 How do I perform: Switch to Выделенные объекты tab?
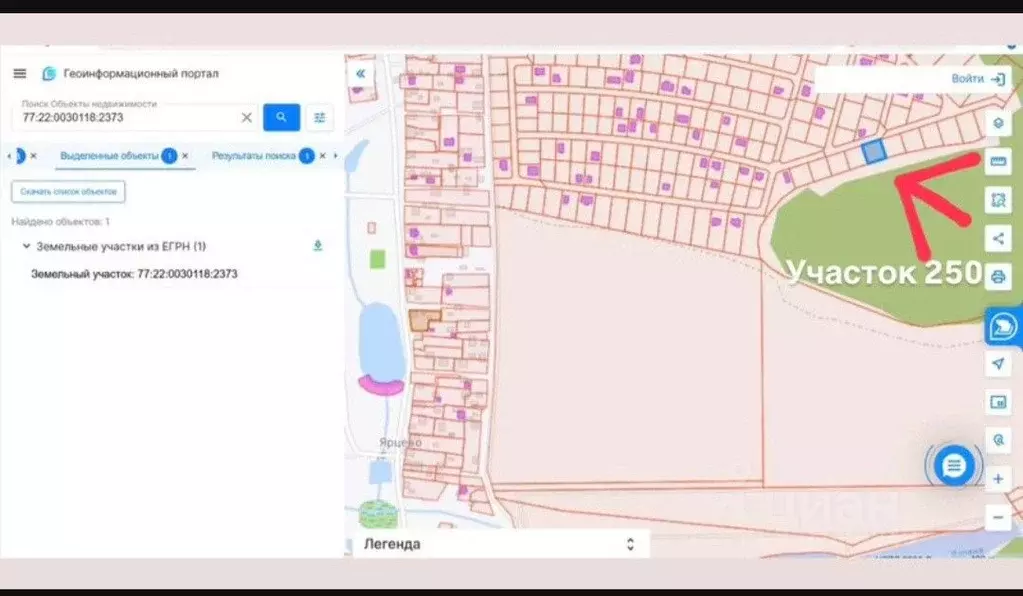pos(109,156)
